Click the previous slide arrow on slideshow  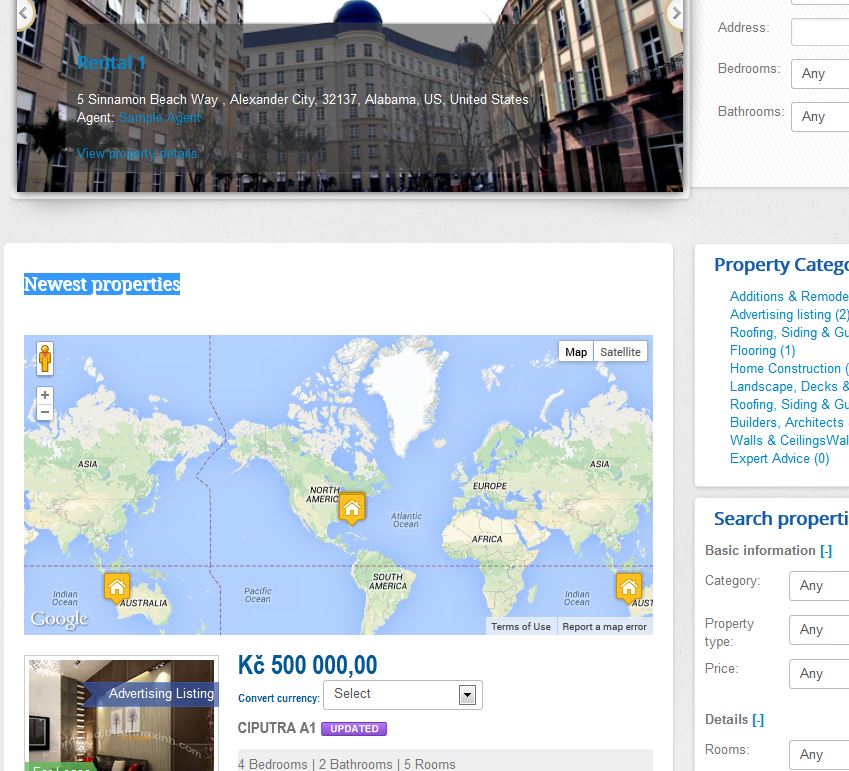click(x=24, y=13)
